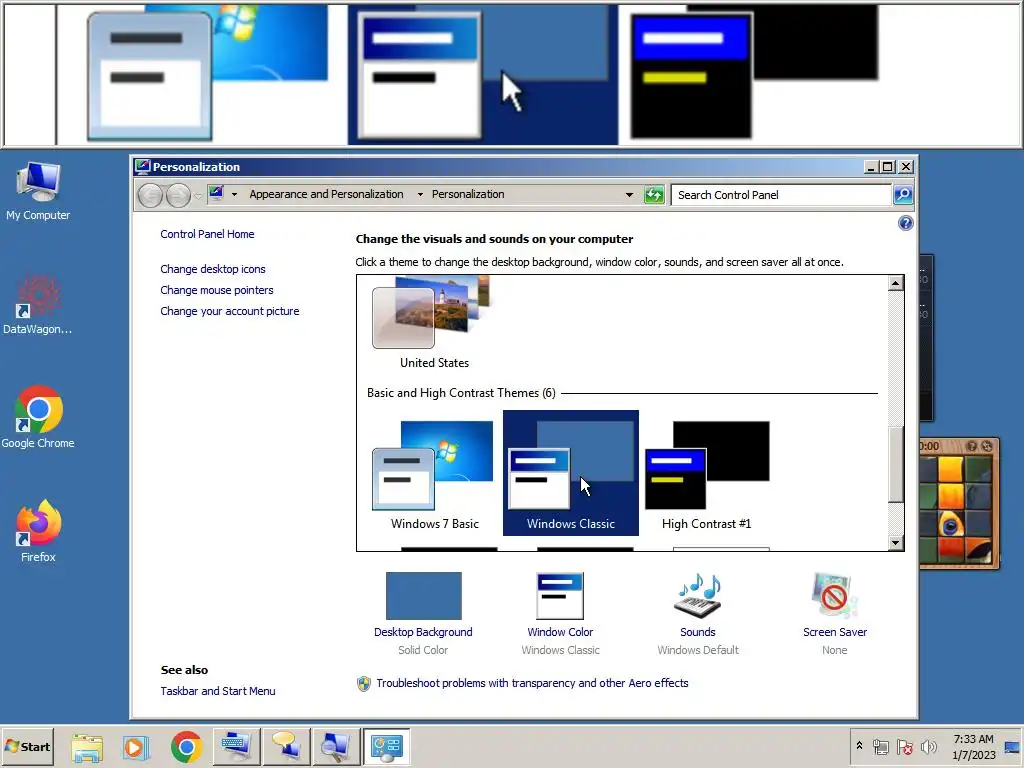The image size is (1024, 768).
Task: Open Change mouse pointers link
Action: [x=217, y=290]
